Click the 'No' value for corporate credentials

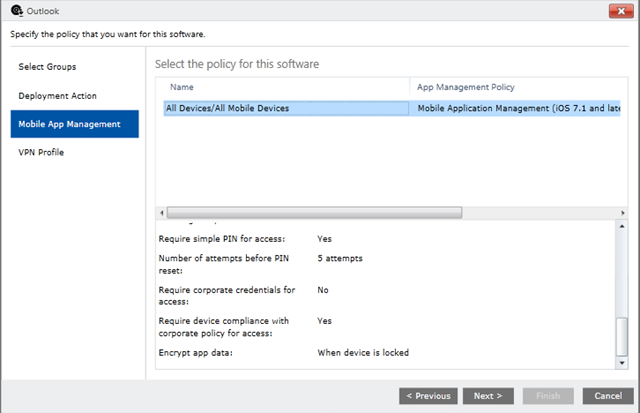click(x=323, y=290)
